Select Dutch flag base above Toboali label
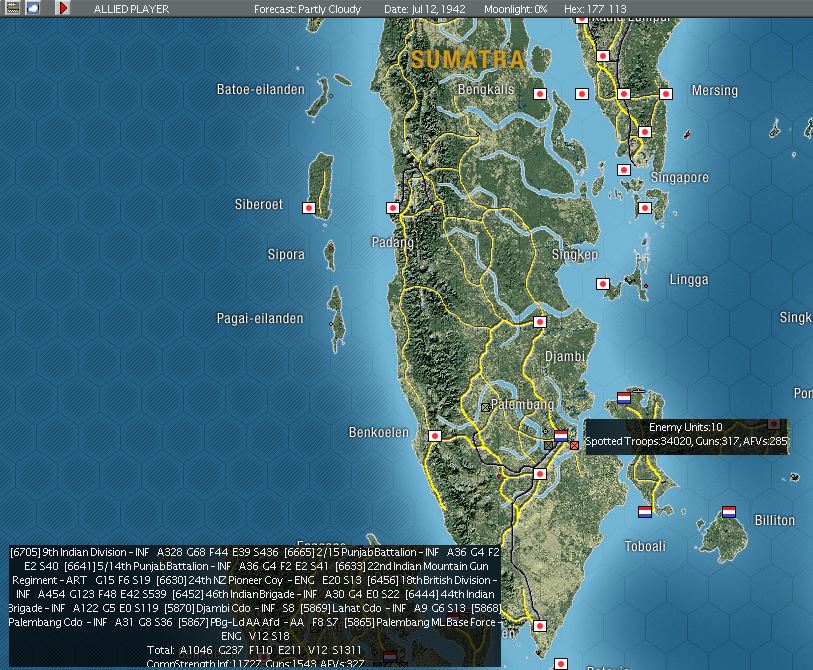The image size is (813, 670). pos(644,512)
